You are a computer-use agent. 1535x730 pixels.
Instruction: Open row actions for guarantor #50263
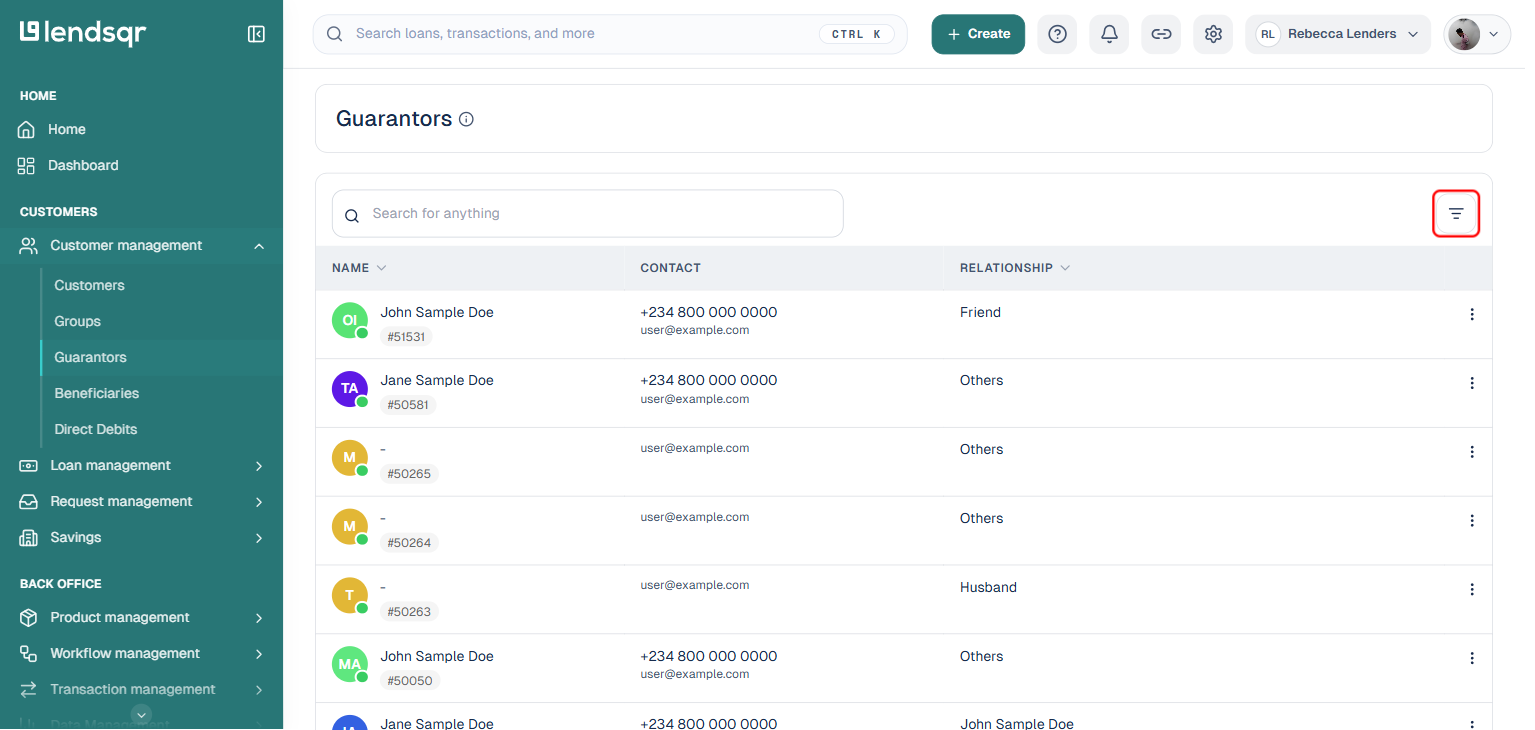point(1471,590)
